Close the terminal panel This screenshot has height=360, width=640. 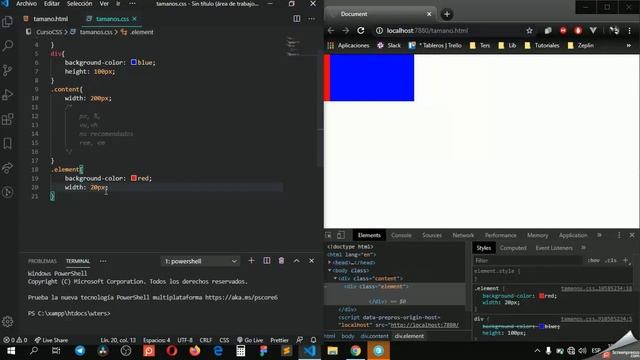311,261
